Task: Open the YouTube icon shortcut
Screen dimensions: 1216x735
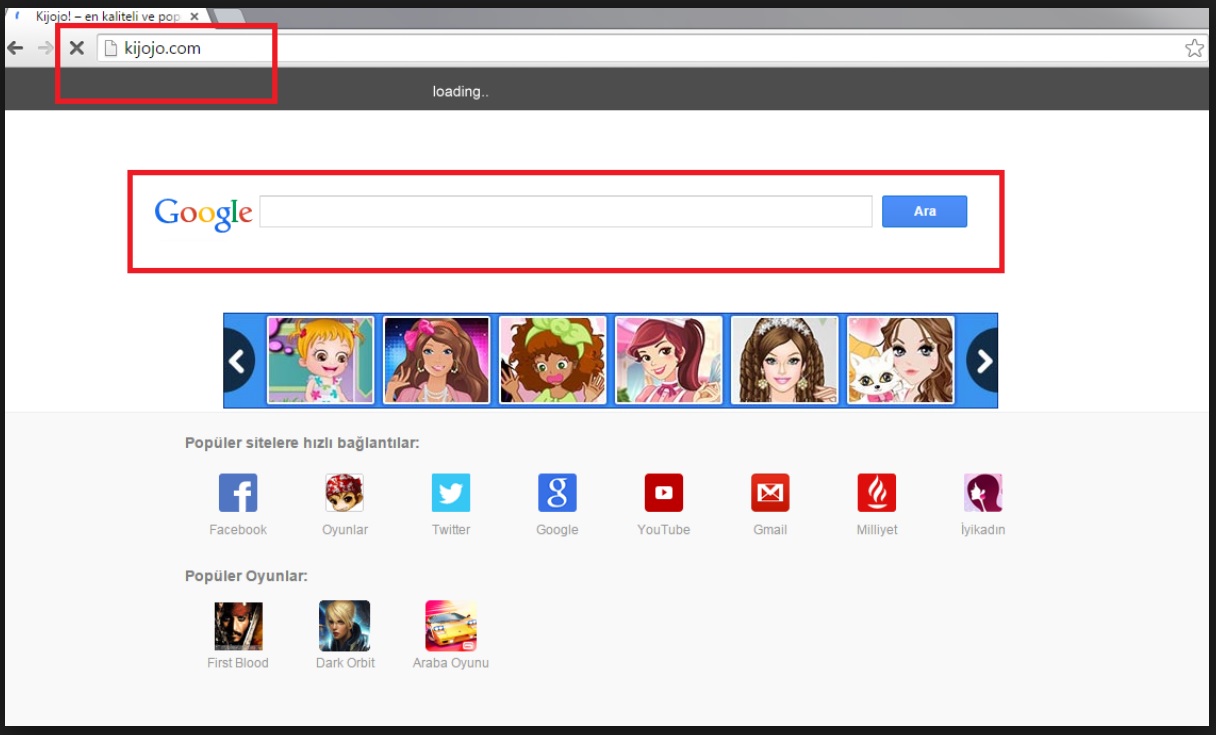Action: 664,492
